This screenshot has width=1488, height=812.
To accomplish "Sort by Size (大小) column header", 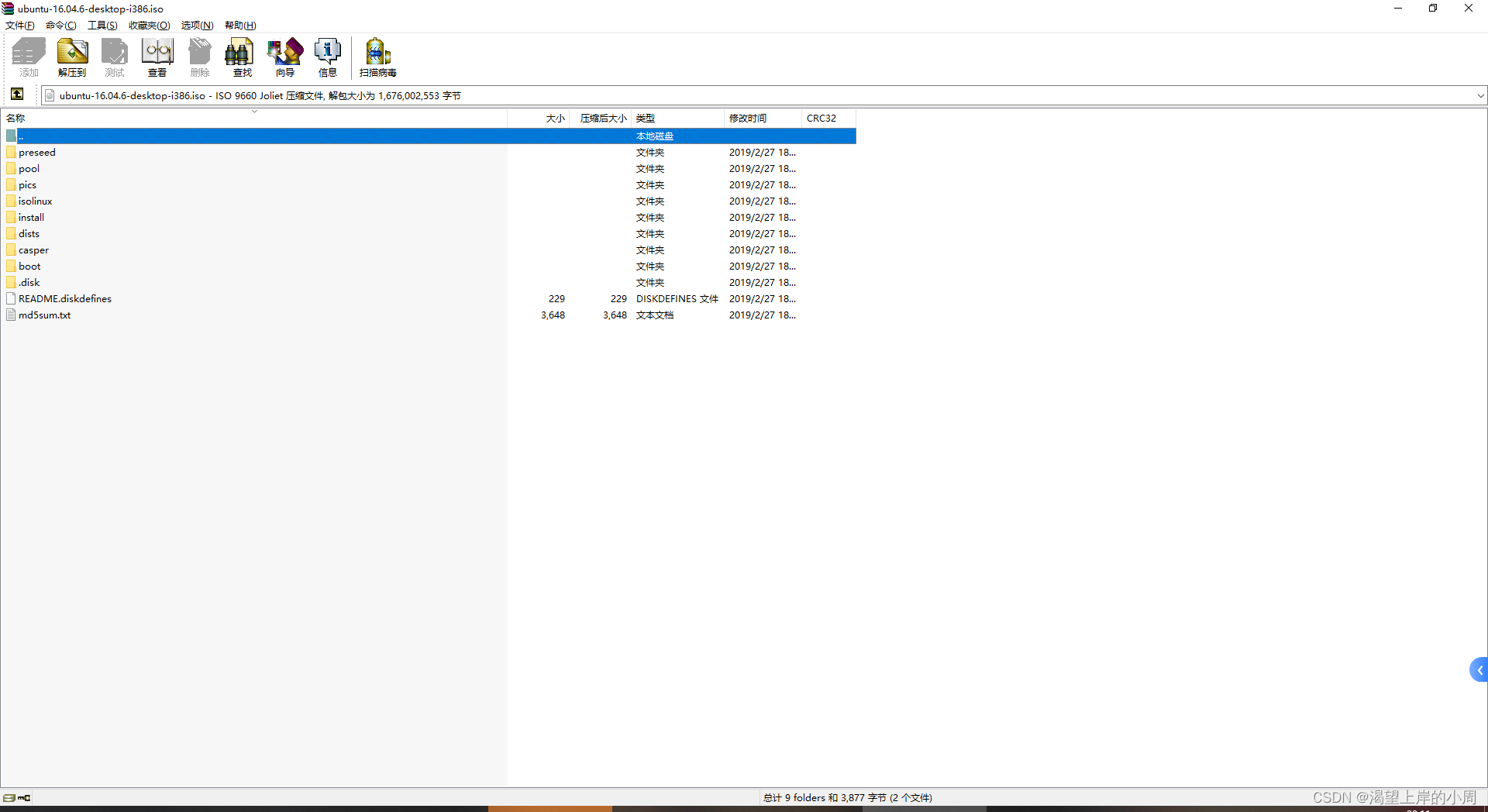I will tap(539, 118).
